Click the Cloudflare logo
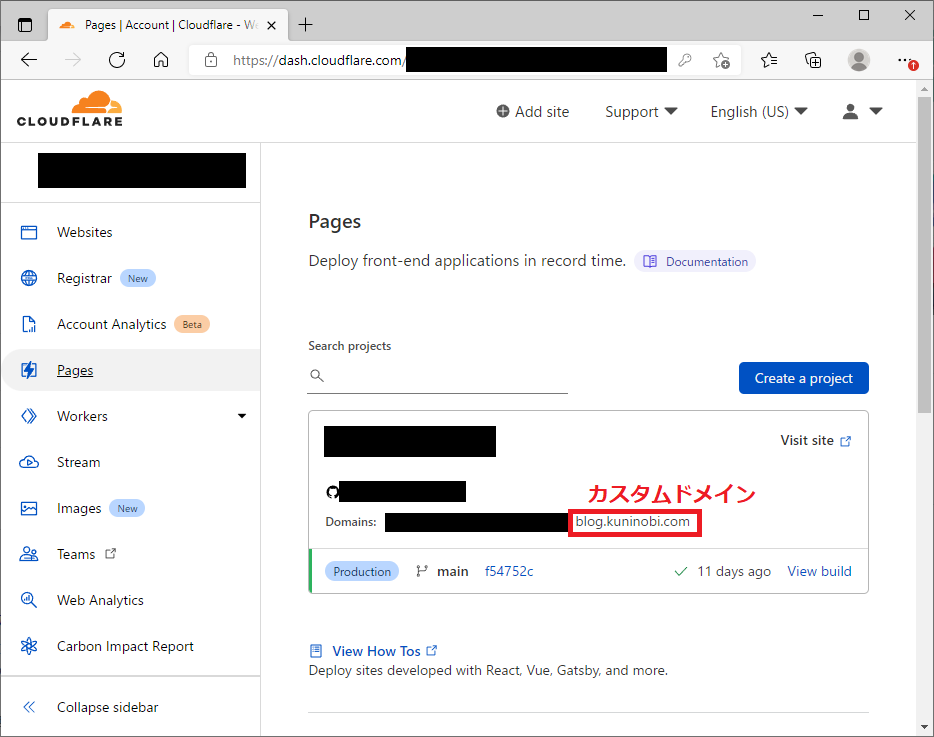Viewport: 934px width, 737px height. point(70,109)
